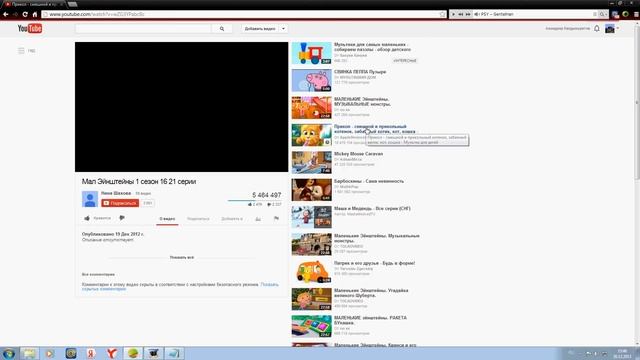
Task: Open the Yandex Browser Y taskbar icon
Action: click(112, 353)
